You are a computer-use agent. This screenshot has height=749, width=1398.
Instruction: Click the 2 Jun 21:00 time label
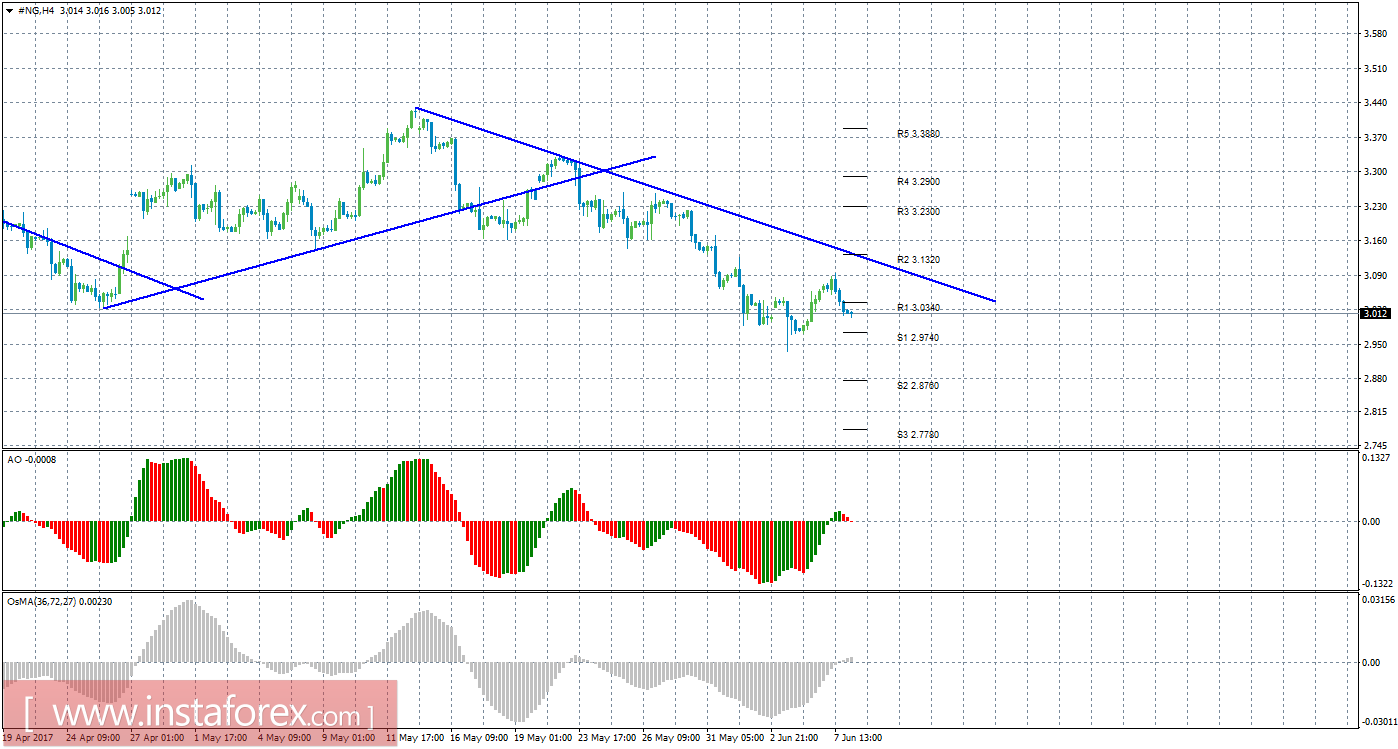(796, 739)
